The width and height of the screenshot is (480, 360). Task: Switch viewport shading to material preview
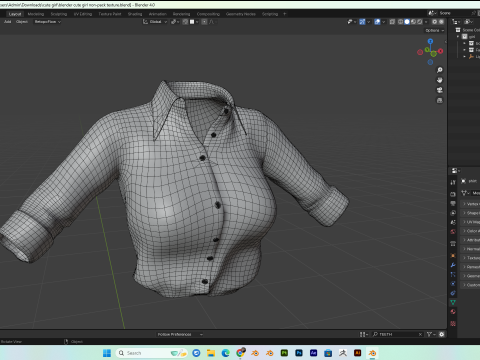click(x=413, y=22)
